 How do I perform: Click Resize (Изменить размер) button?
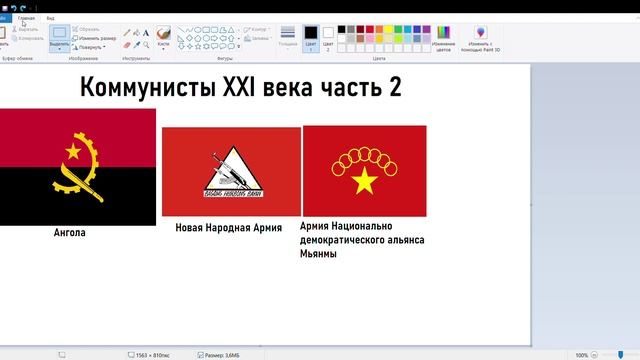click(94, 38)
